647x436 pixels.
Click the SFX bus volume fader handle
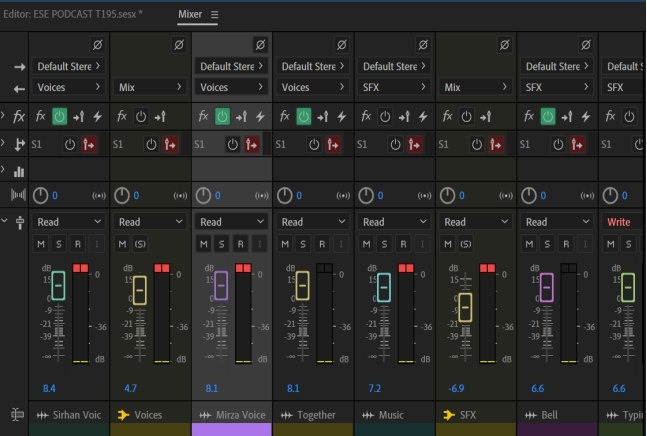[466, 307]
